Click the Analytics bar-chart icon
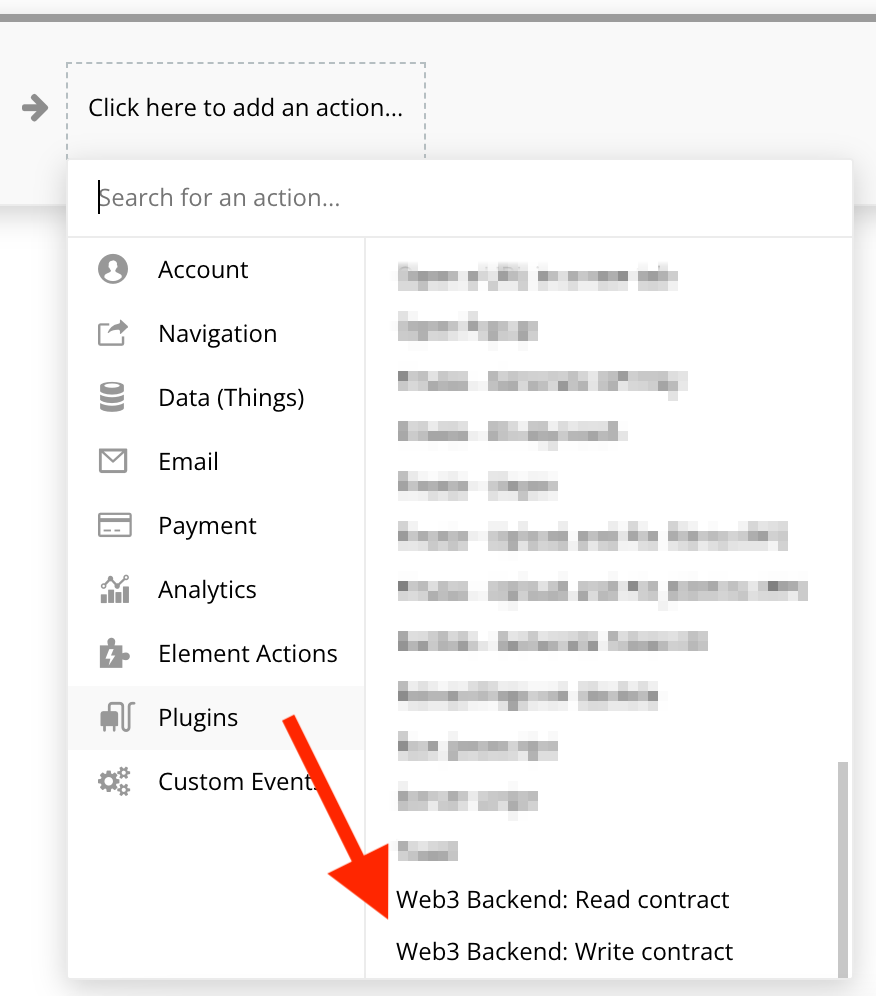 (113, 589)
